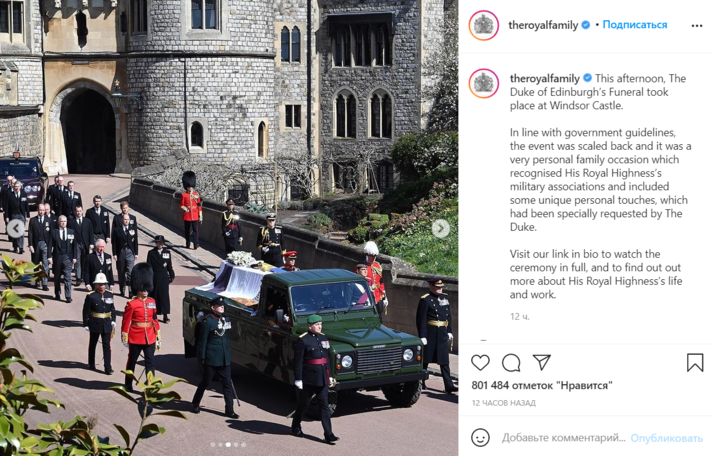Click the funeral procession photo
This screenshot has width=713, height=456.
[x=229, y=228]
